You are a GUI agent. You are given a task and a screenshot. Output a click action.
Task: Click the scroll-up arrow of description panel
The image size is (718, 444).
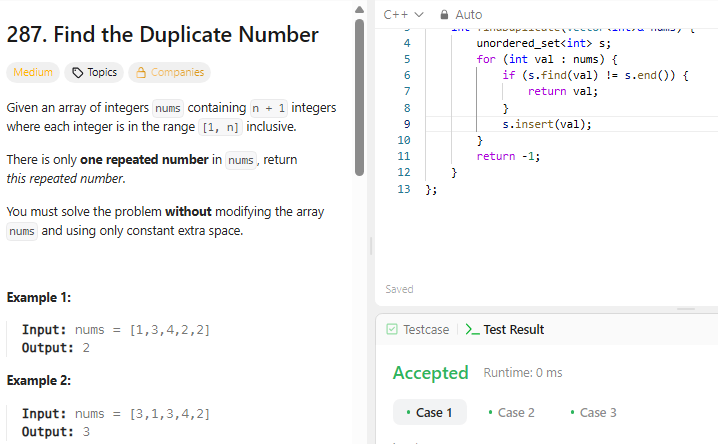[359, 10]
